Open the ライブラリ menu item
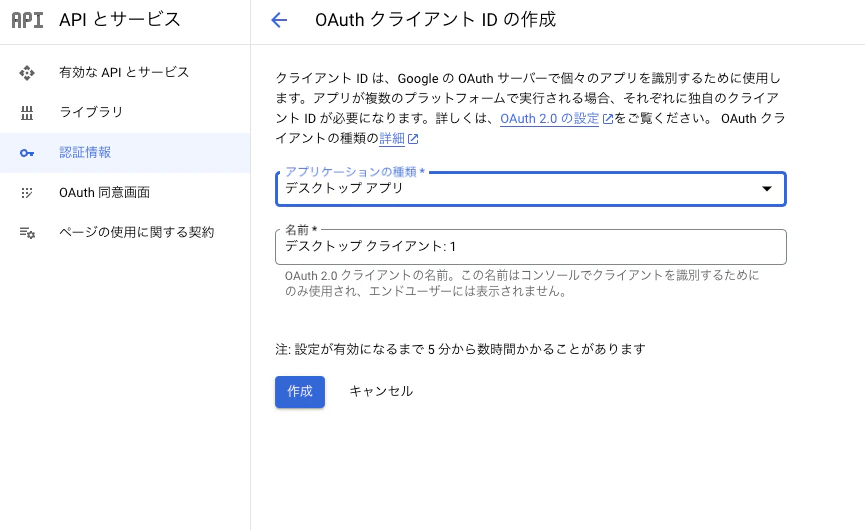865x530 pixels. pos(125,113)
